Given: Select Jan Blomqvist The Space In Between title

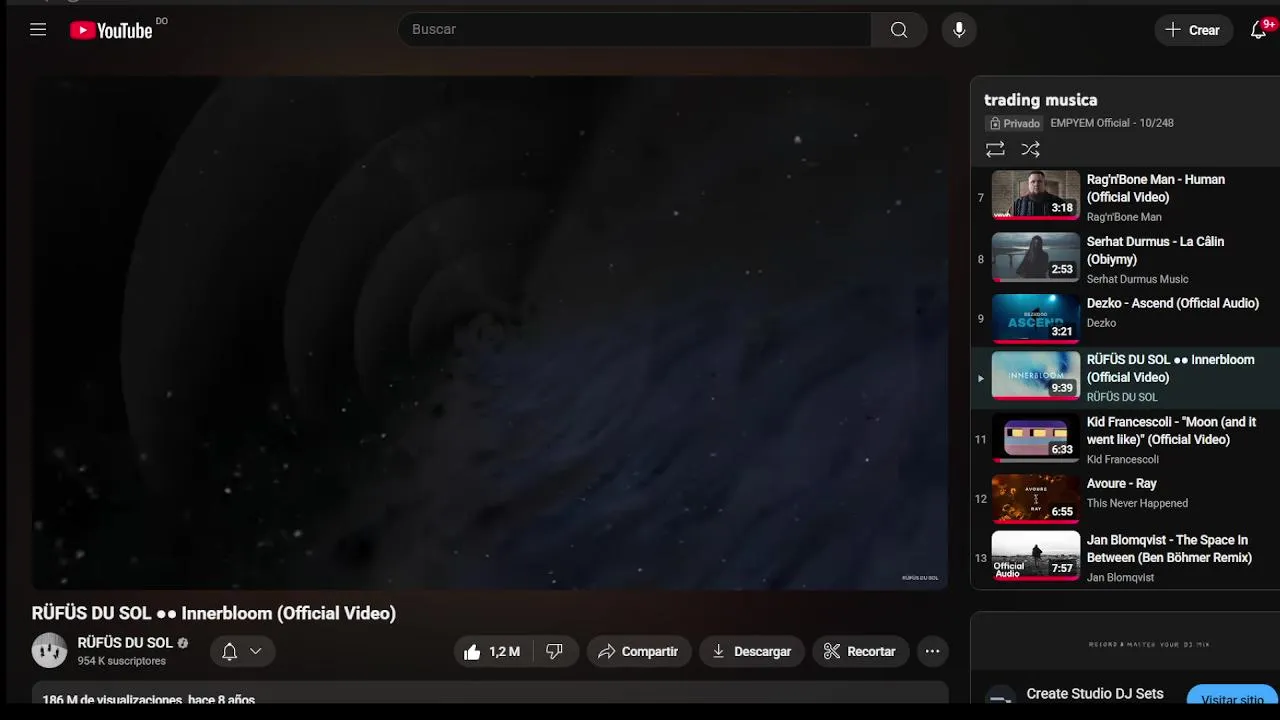Looking at the screenshot, I should pos(1169,548).
